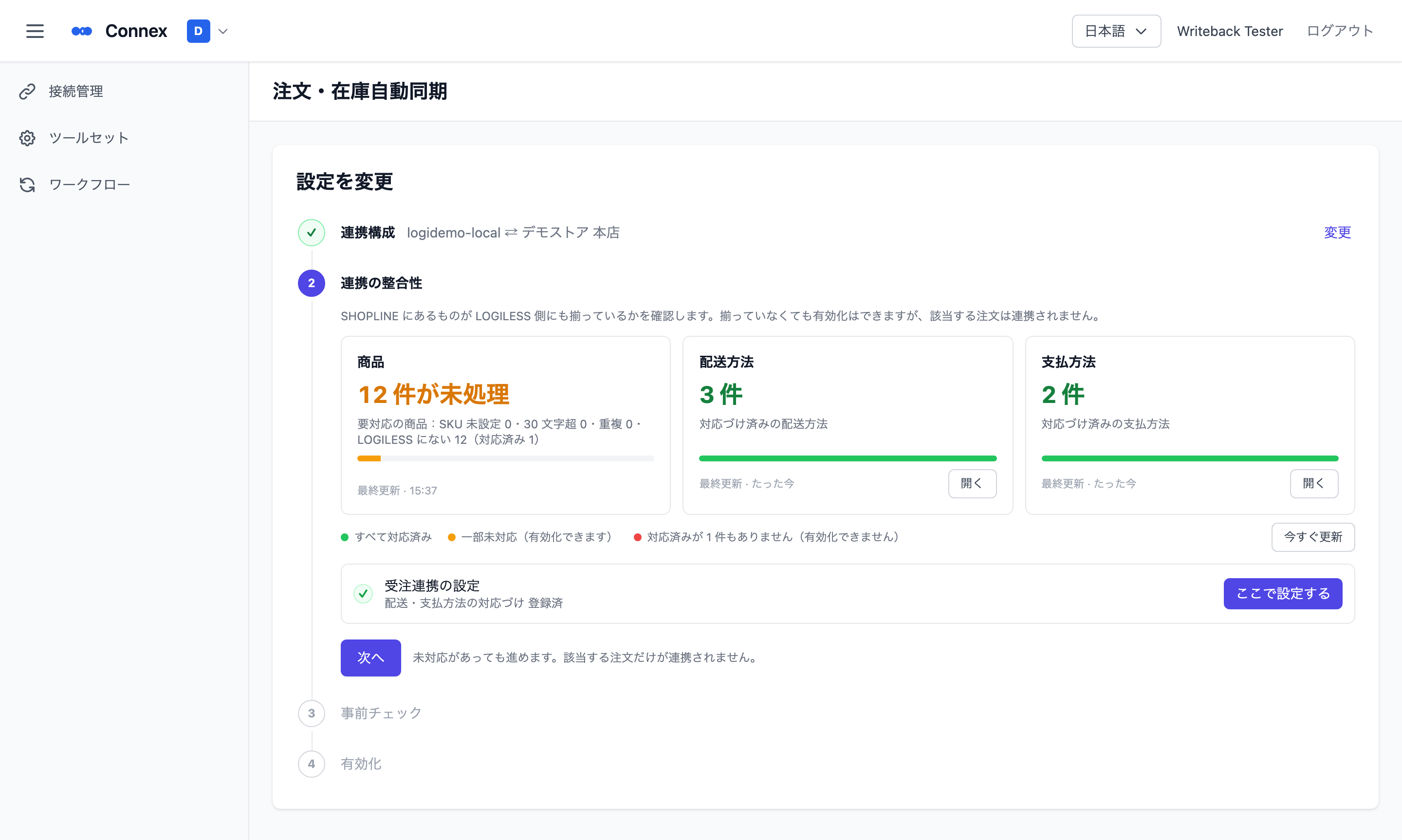Click the blue D workspace badge
This screenshot has width=1402, height=840.
tap(198, 31)
